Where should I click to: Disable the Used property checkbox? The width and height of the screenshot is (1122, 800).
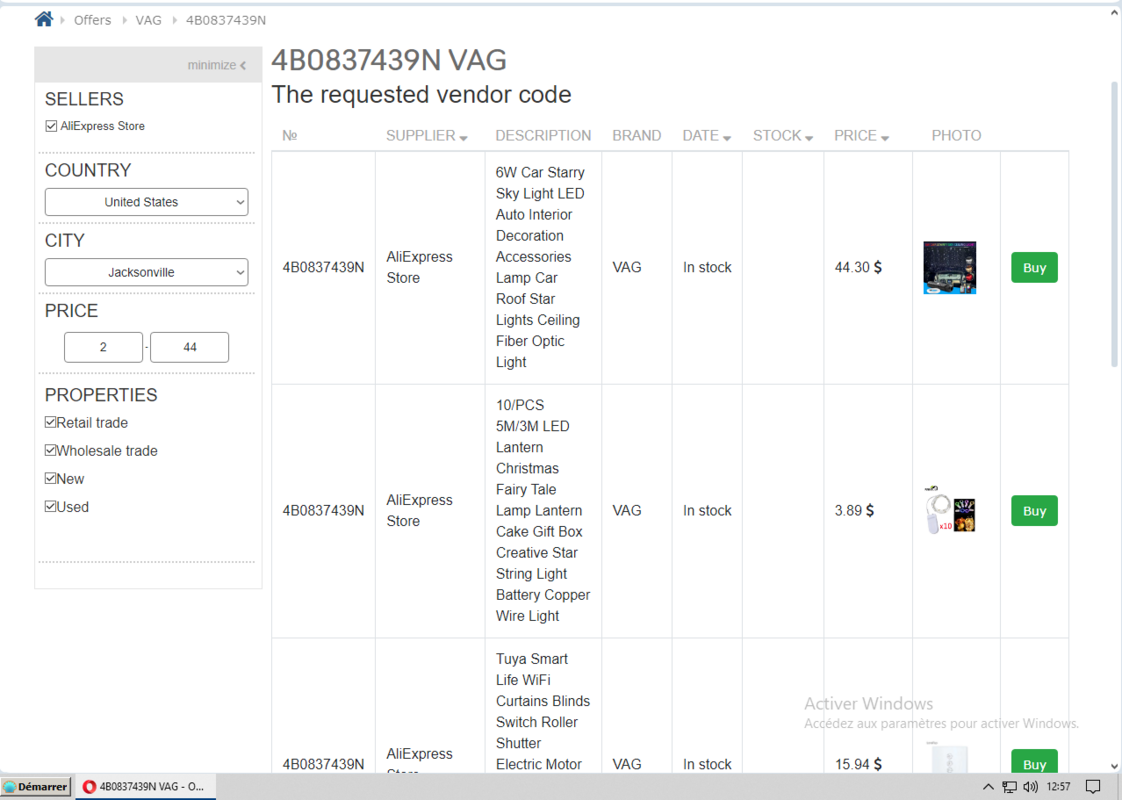[x=51, y=507]
